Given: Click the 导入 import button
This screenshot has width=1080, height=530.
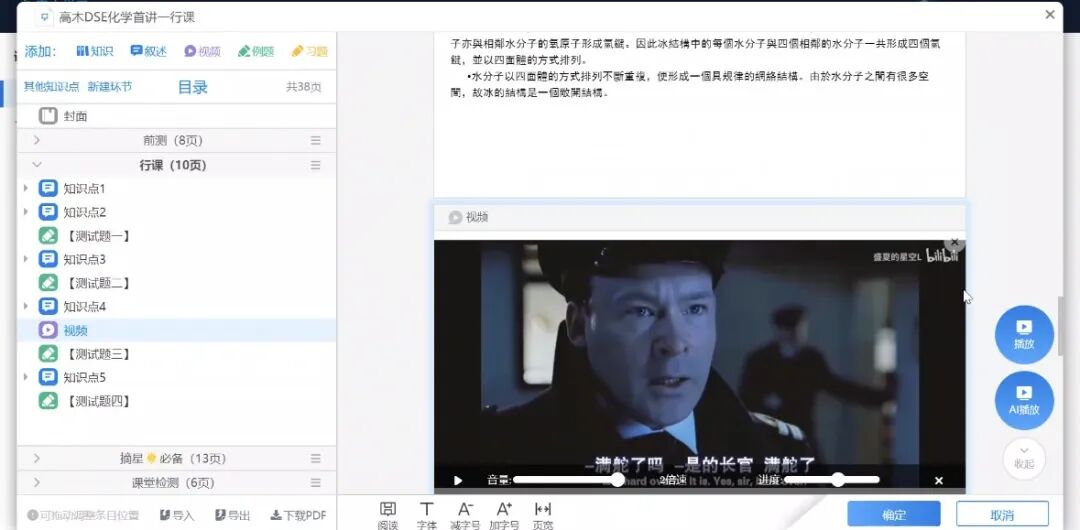Looking at the screenshot, I should 176,515.
